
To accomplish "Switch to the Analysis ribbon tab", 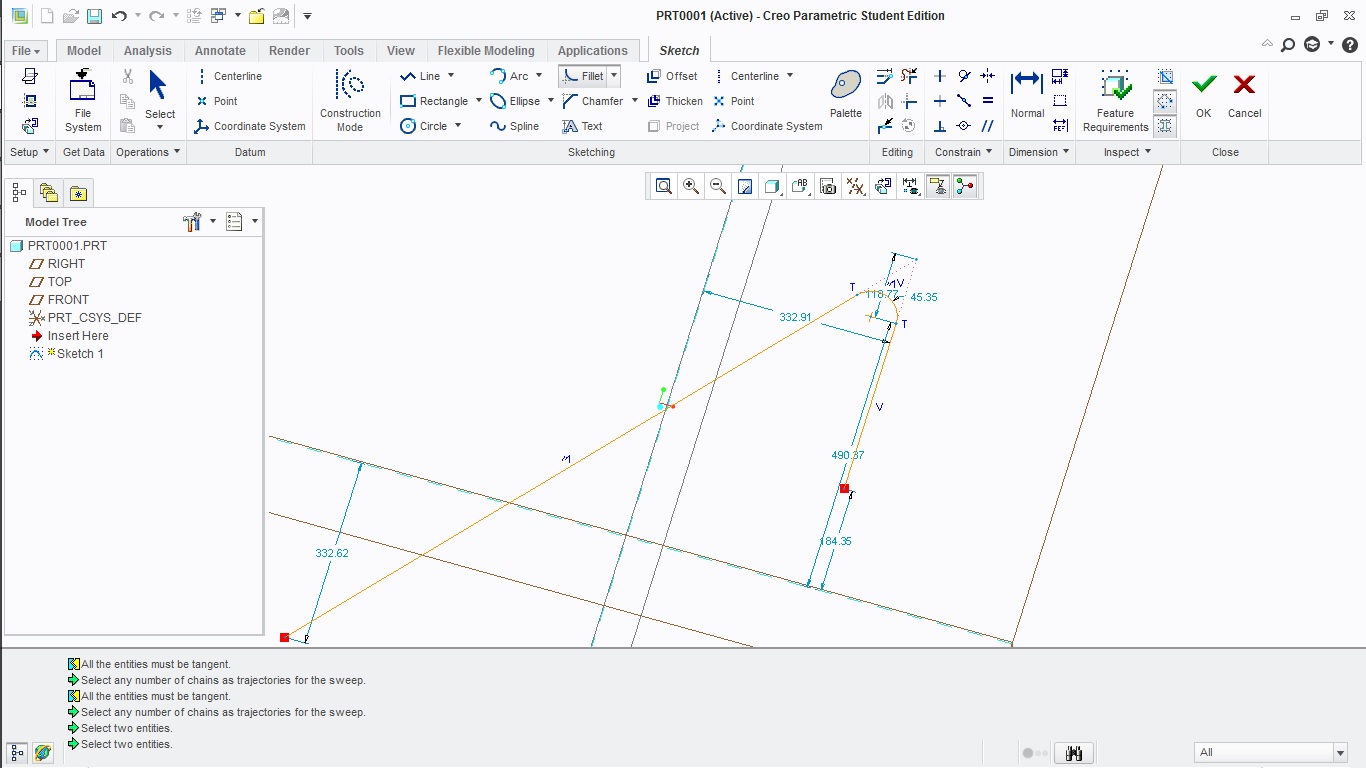I will point(148,51).
